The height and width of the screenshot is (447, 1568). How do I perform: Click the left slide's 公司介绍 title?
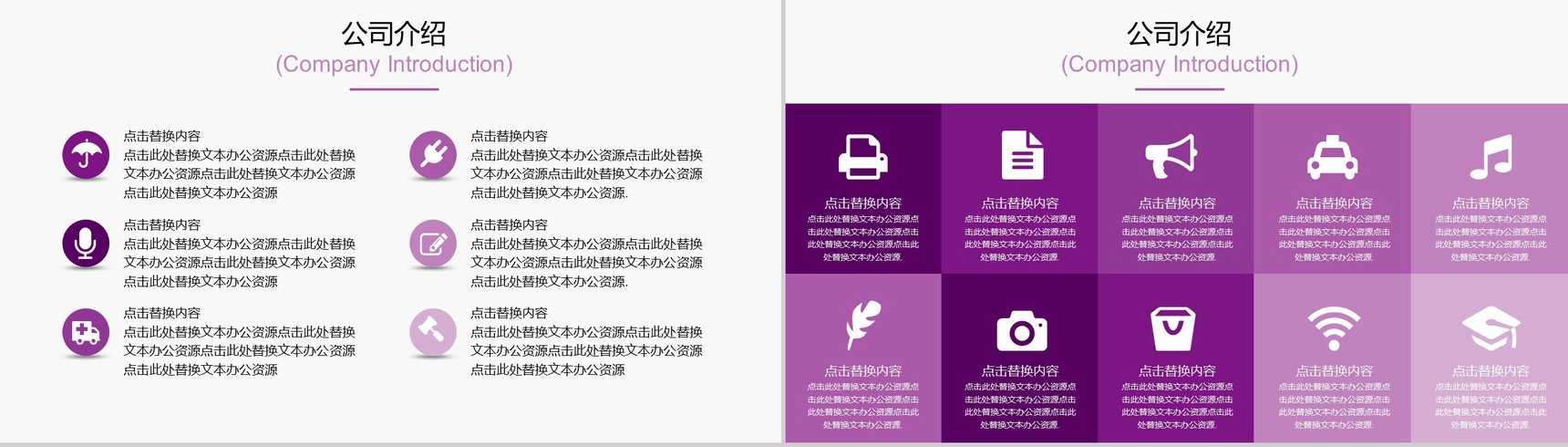point(394,34)
